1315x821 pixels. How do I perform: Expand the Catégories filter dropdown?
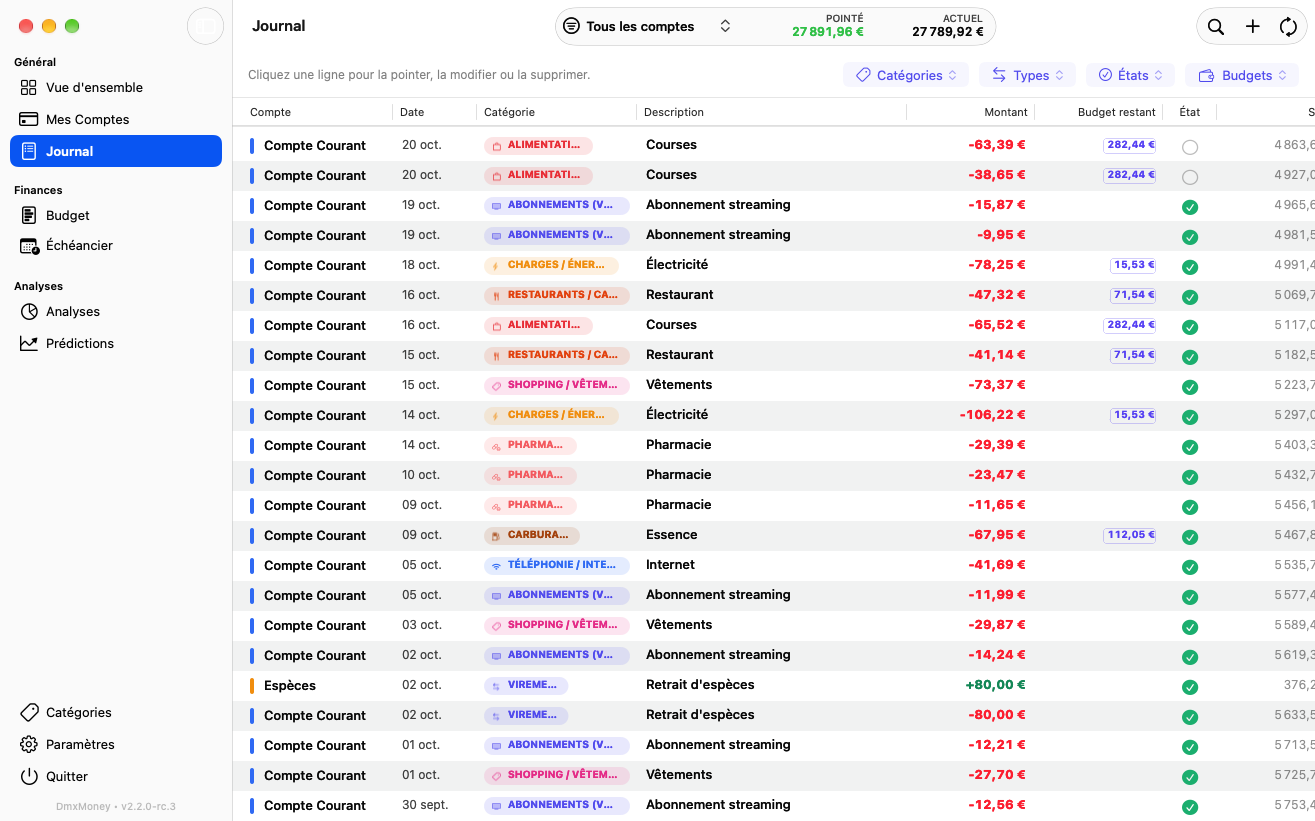907,75
